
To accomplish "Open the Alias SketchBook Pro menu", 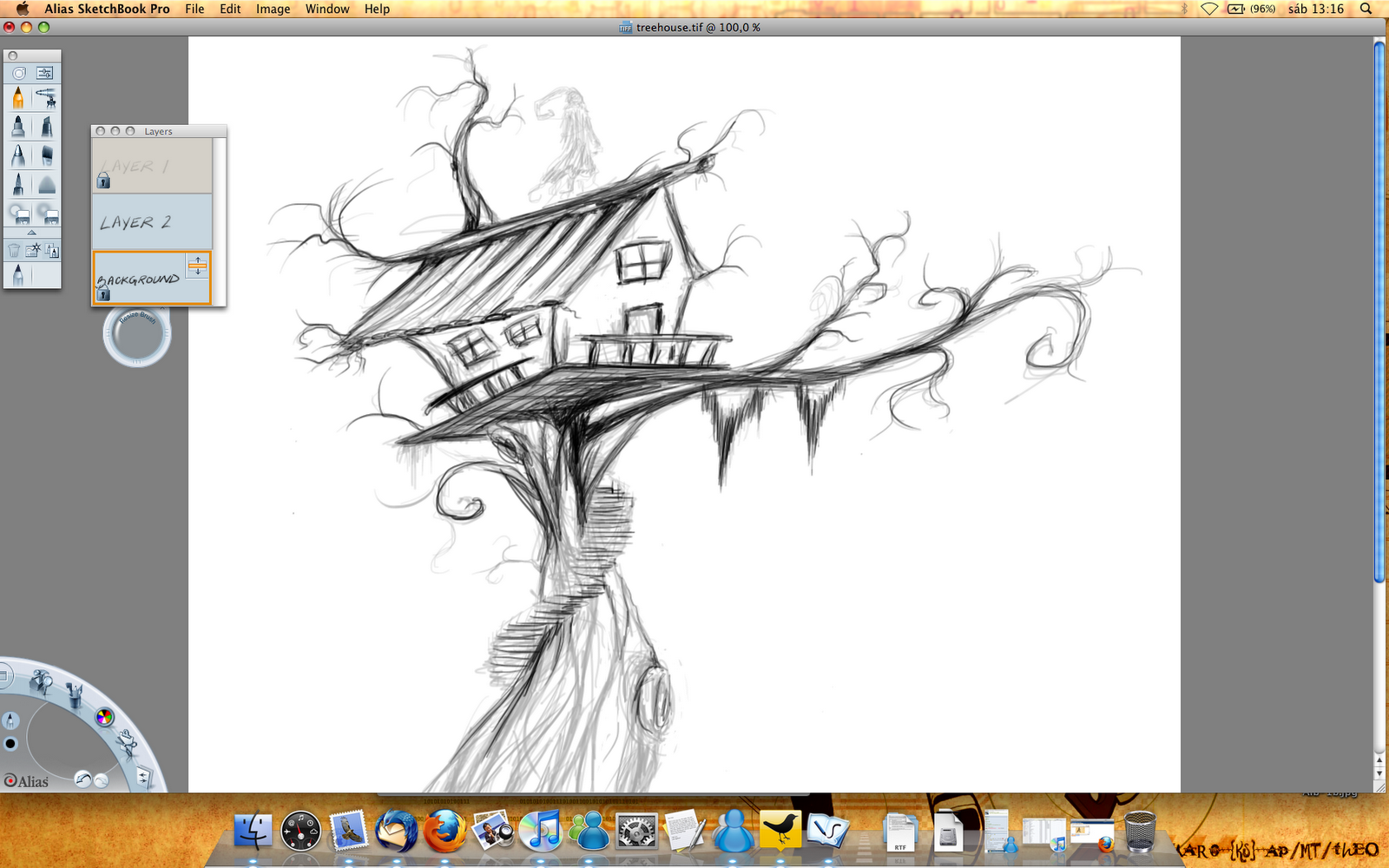I will pos(107,9).
